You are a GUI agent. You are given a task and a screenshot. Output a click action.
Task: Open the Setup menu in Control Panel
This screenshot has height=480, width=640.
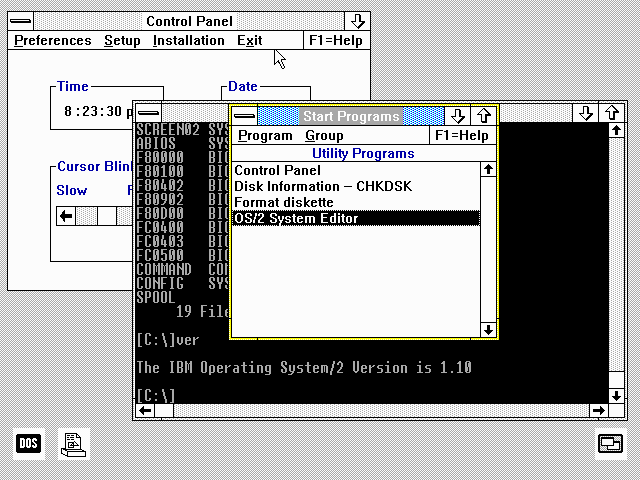tap(122, 41)
